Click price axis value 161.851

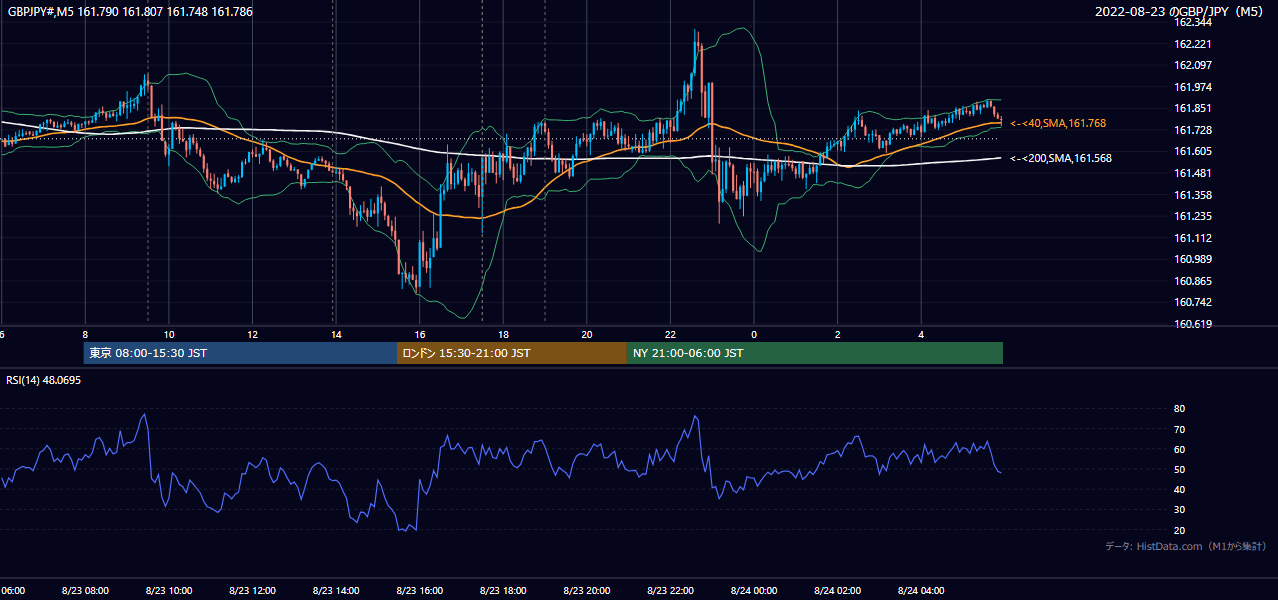pos(1193,109)
